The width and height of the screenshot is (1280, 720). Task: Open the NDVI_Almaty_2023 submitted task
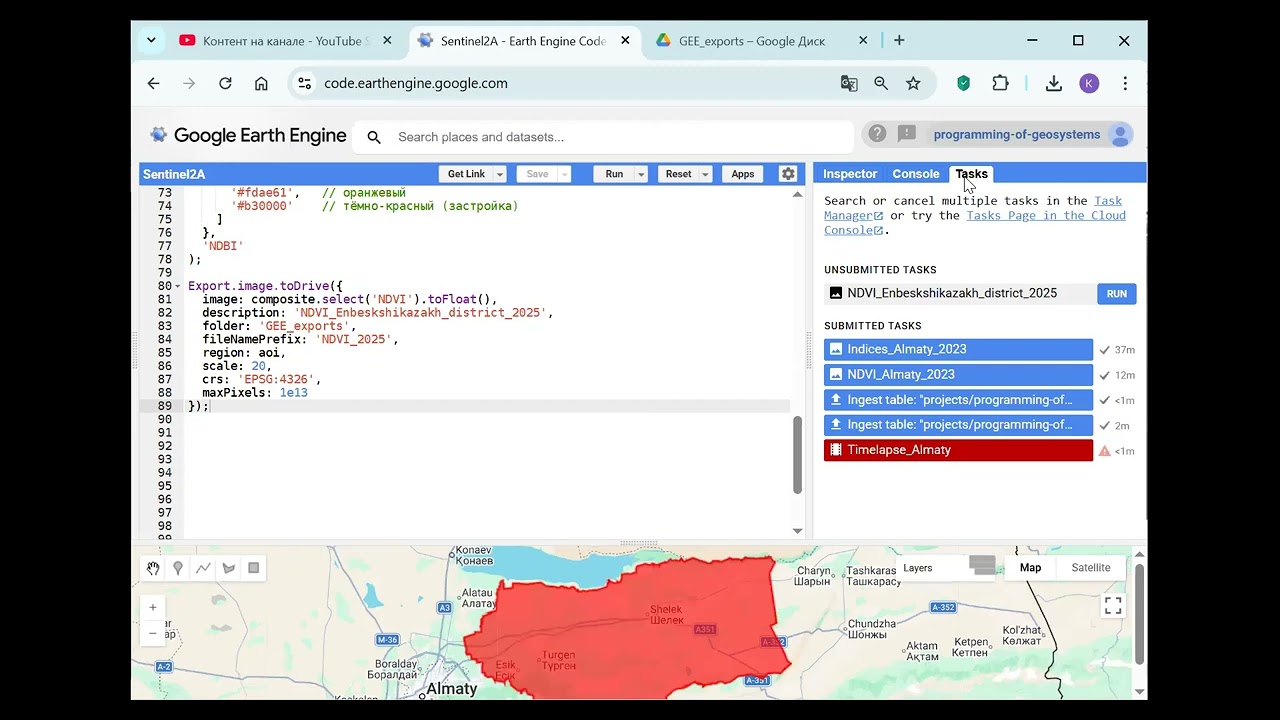tap(958, 375)
